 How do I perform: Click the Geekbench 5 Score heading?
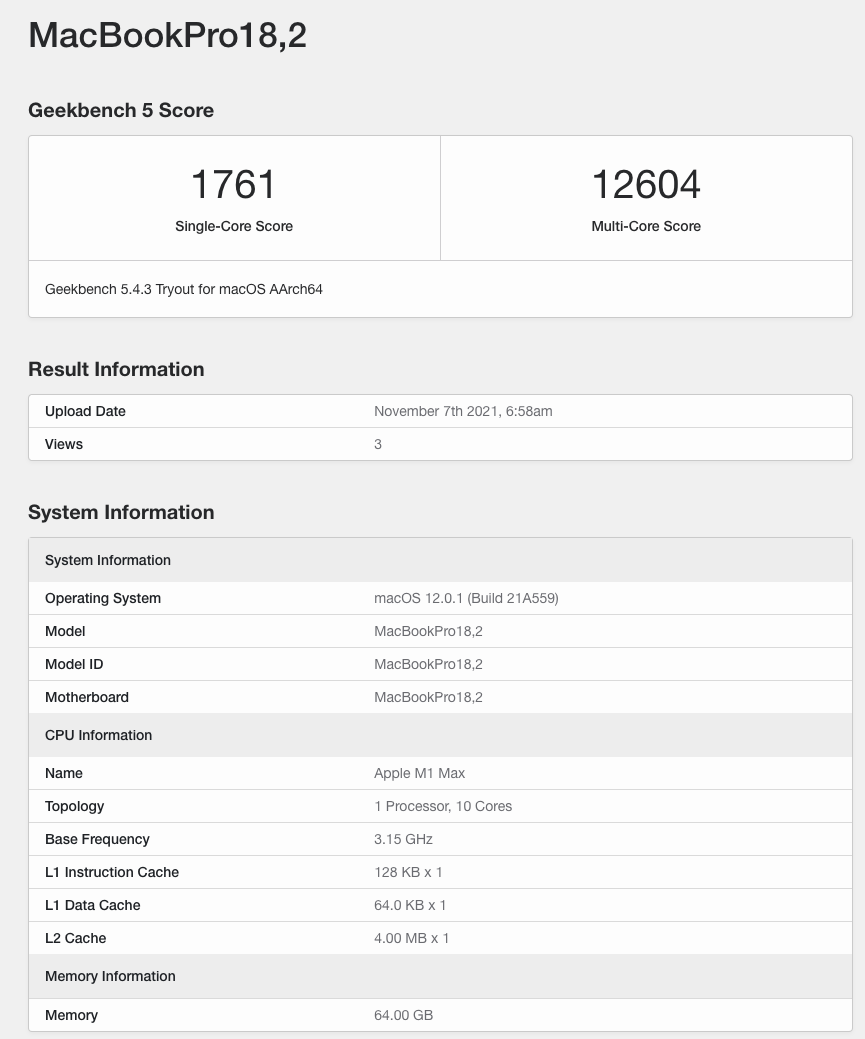121,110
